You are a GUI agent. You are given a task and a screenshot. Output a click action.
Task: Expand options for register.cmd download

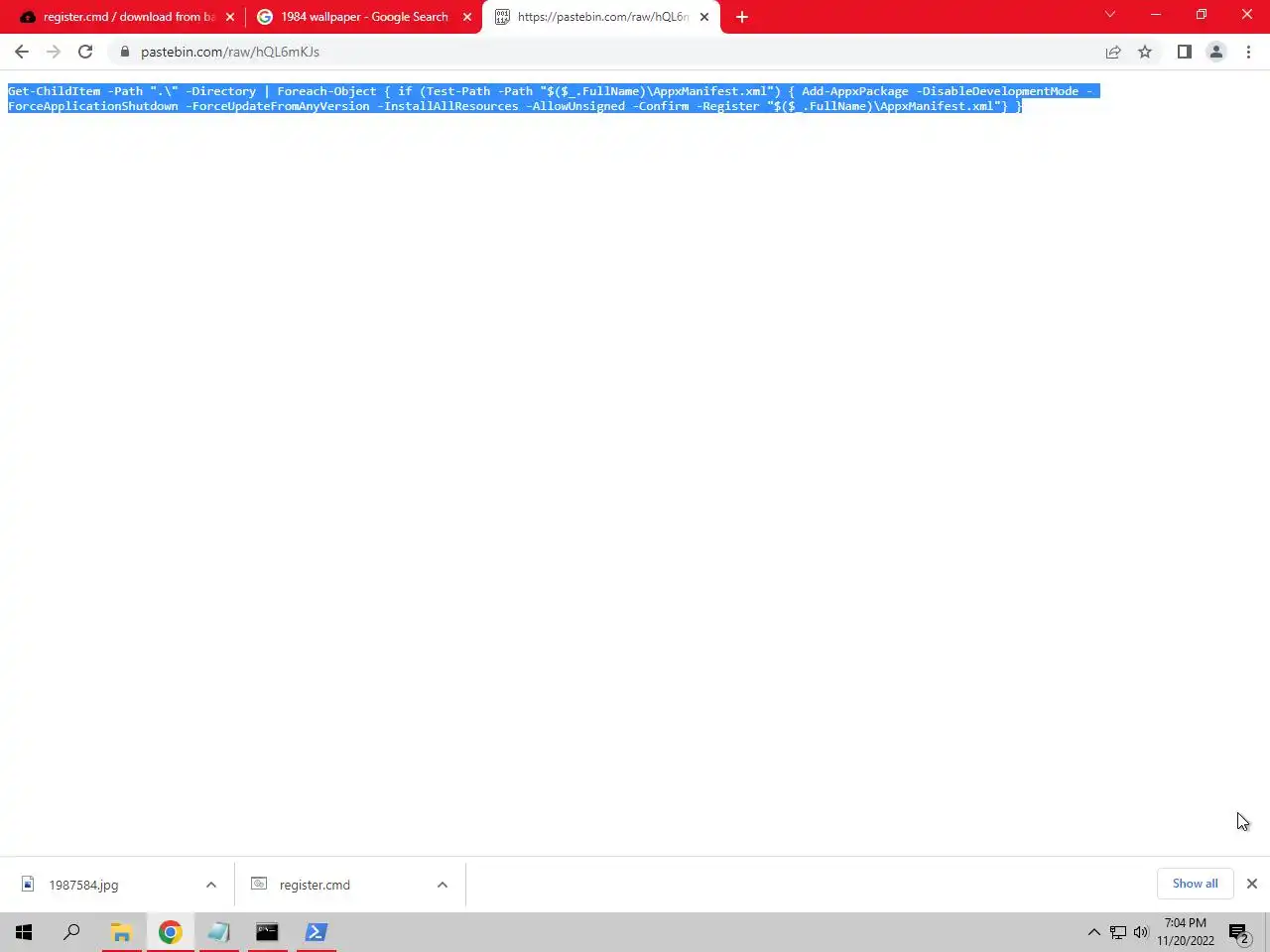pos(443,885)
